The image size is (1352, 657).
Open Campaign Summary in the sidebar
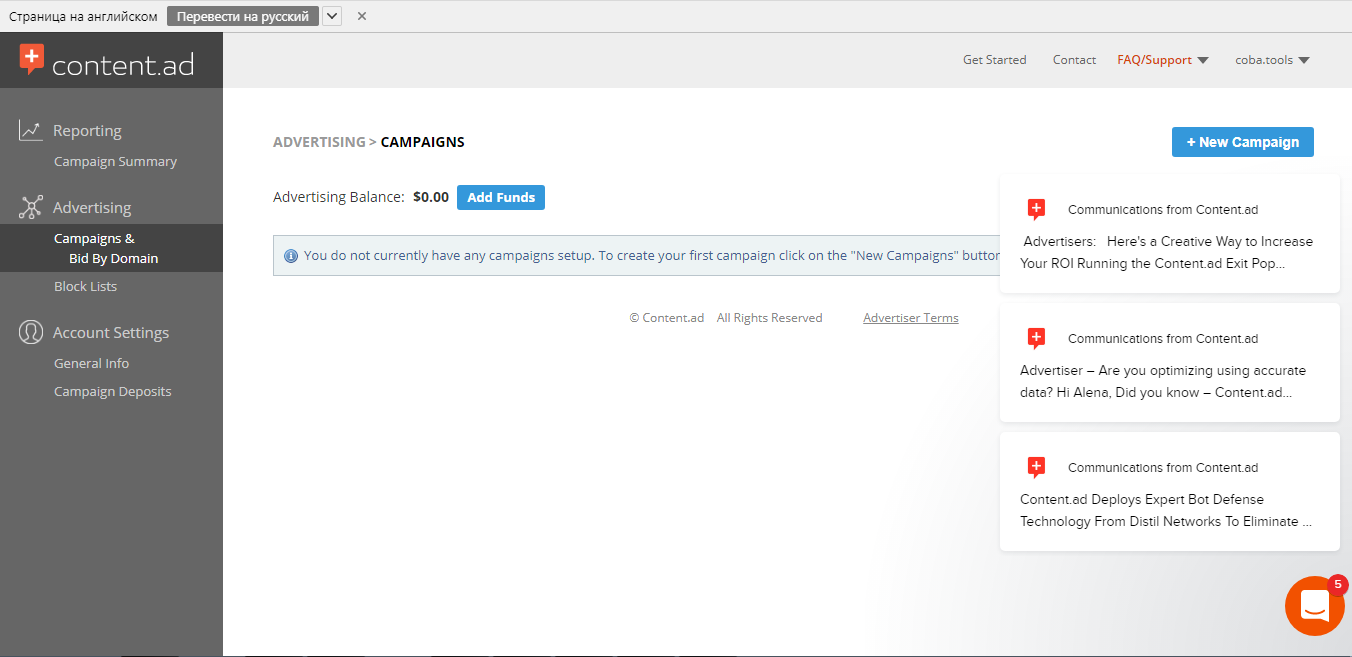coord(115,161)
